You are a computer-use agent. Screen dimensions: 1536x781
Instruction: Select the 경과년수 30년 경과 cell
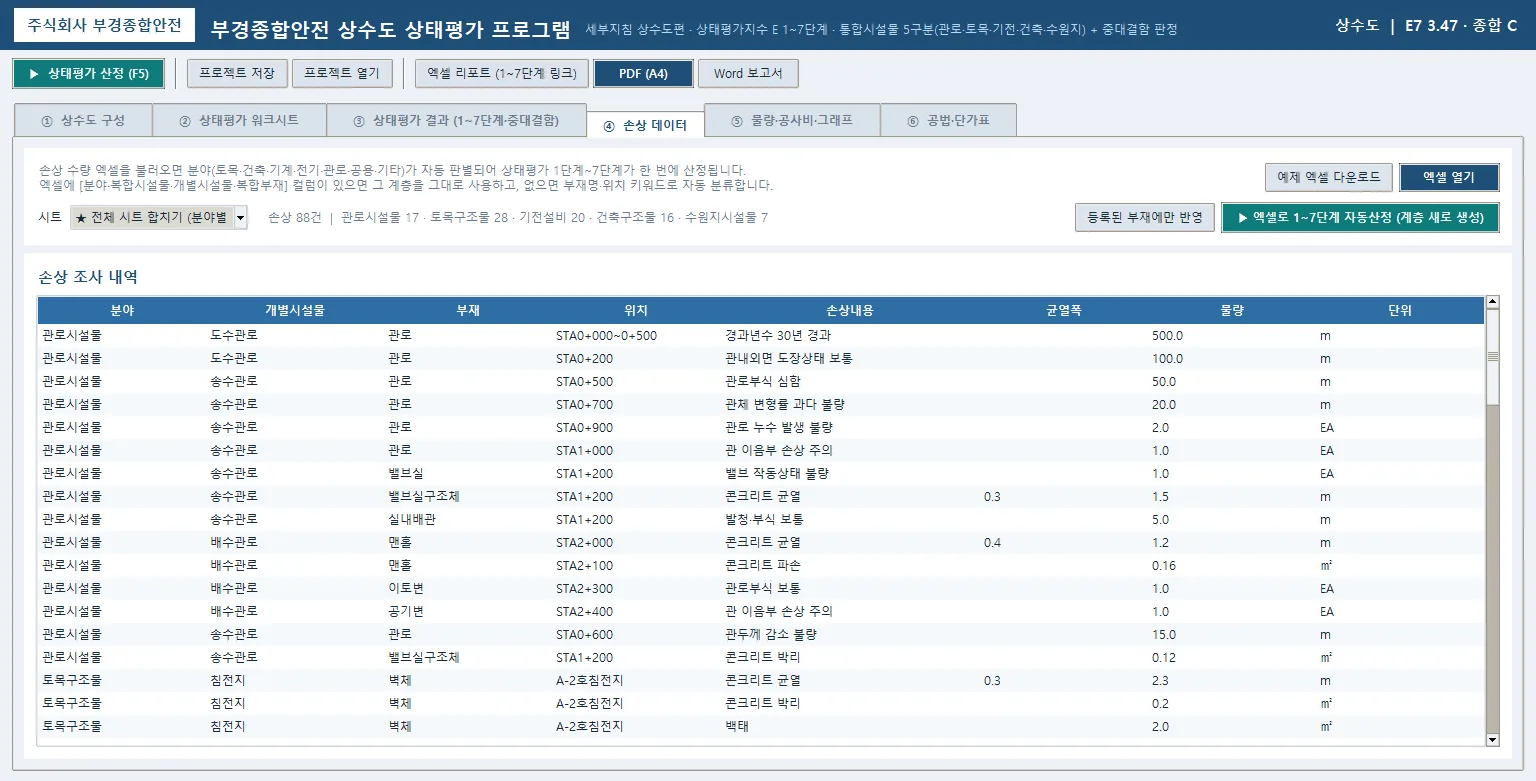pos(778,335)
